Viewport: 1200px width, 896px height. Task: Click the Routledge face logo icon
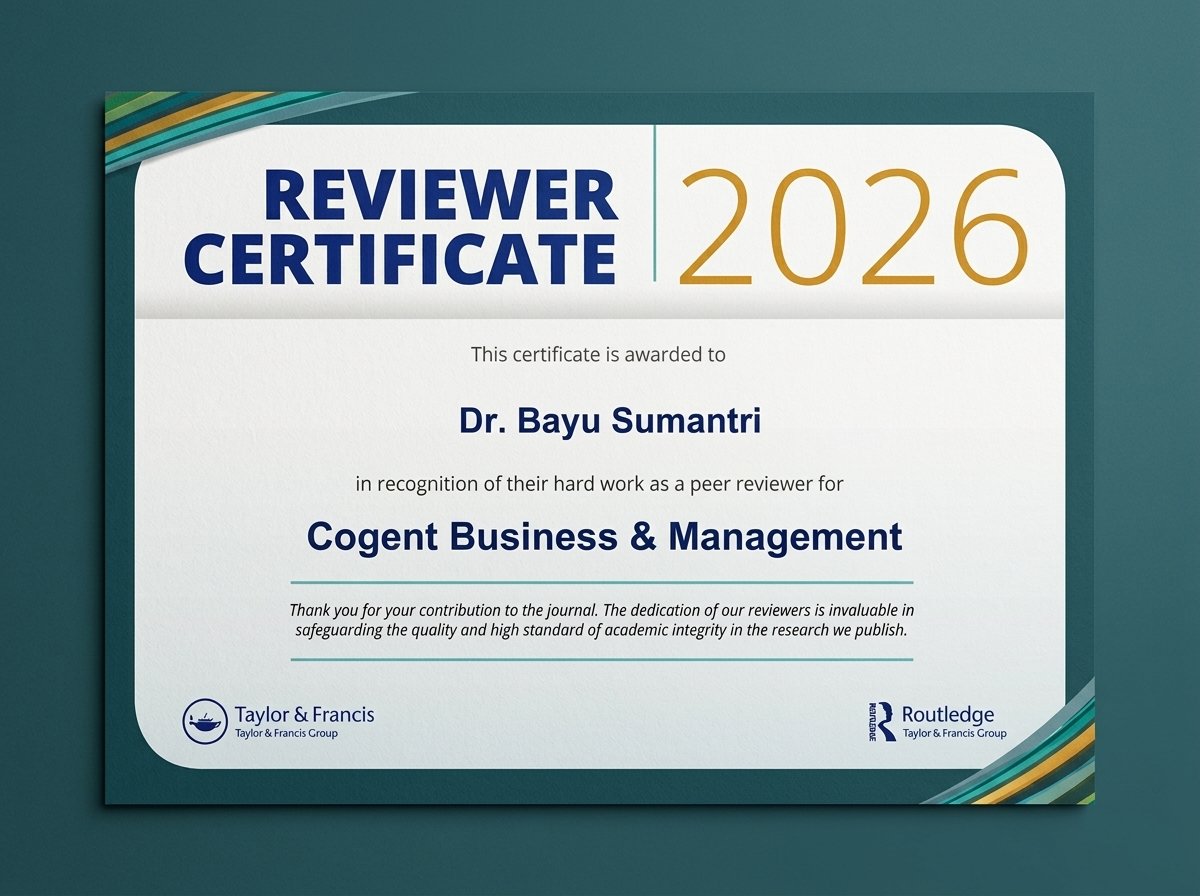tap(883, 721)
